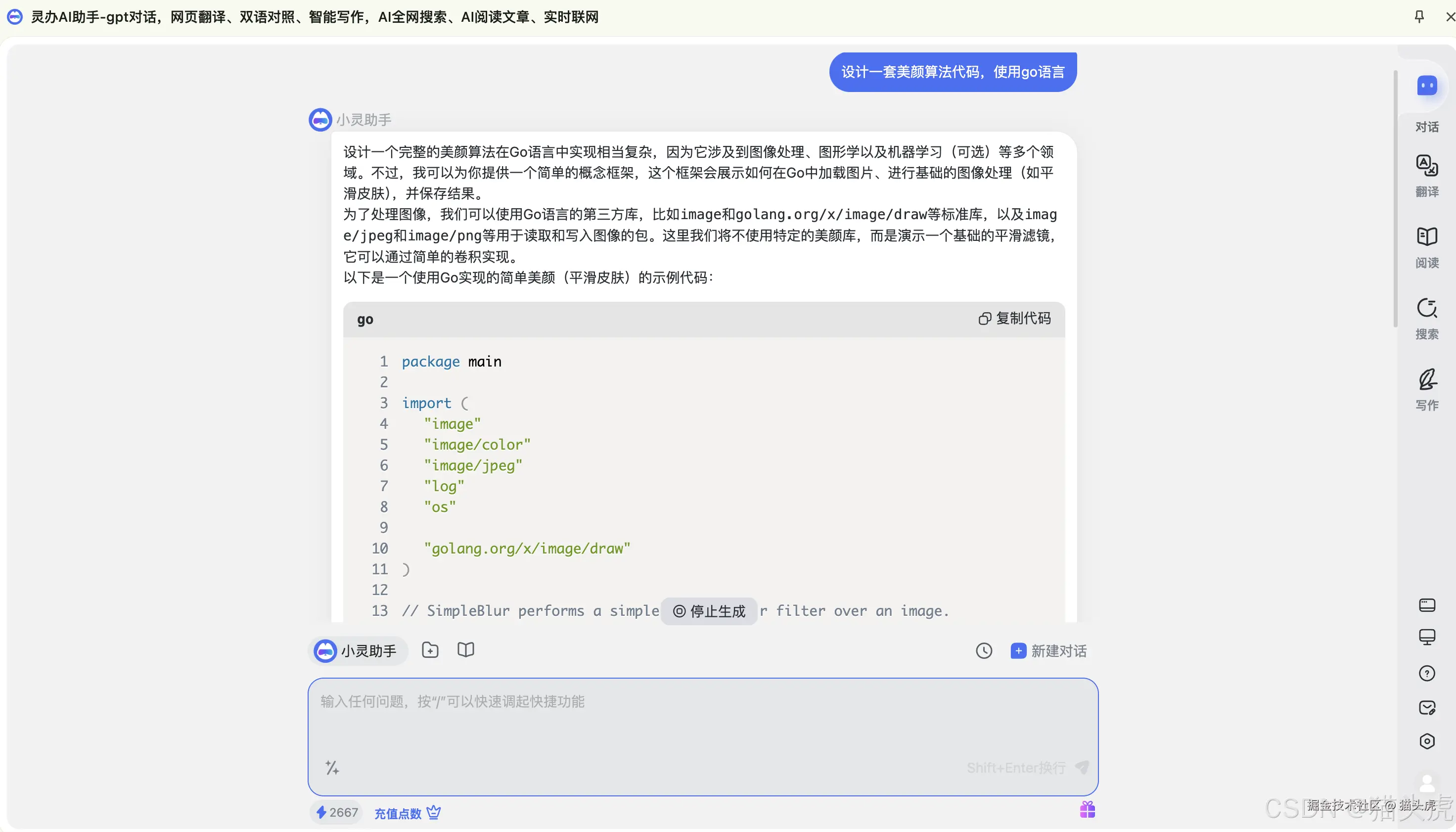Open the settings gear icon
The width and height of the screenshot is (1456, 832).
coord(1426,741)
